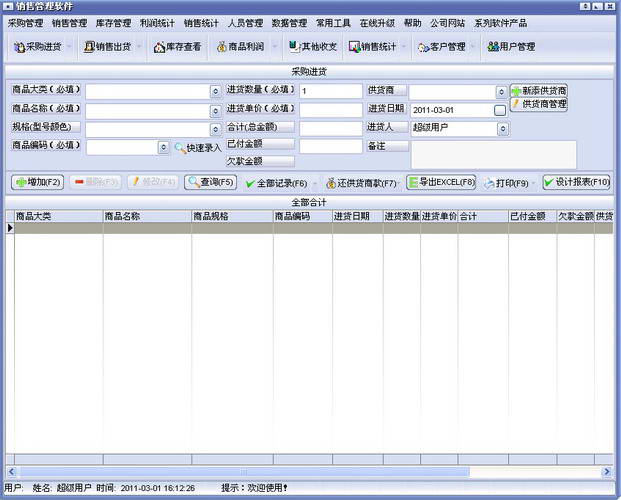Image resolution: width=621 pixels, height=500 pixels.
Task: Open the arrow next to 全部记录(F6)
Action: tap(315, 183)
